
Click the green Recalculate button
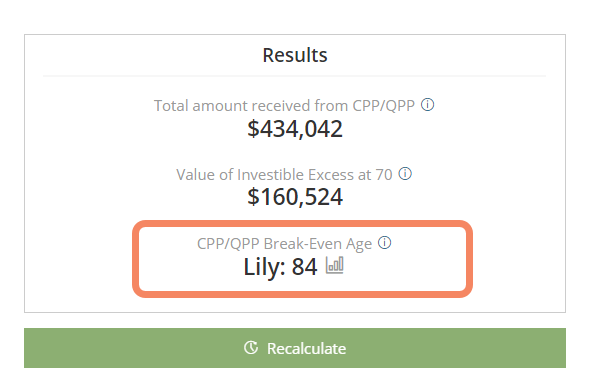coord(295,348)
